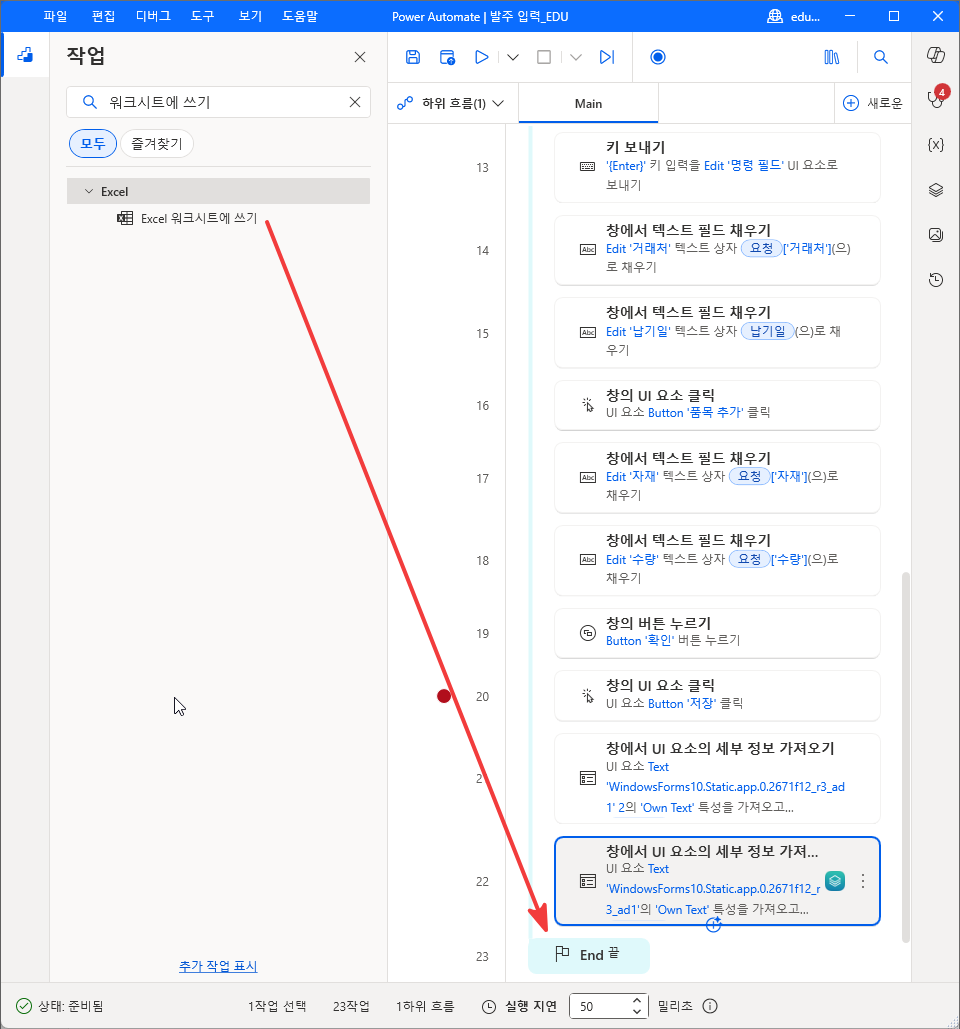Screen dimensions: 960x1029
Task: Toggle the breakpoint dot on line 20
Action: [x=444, y=696]
